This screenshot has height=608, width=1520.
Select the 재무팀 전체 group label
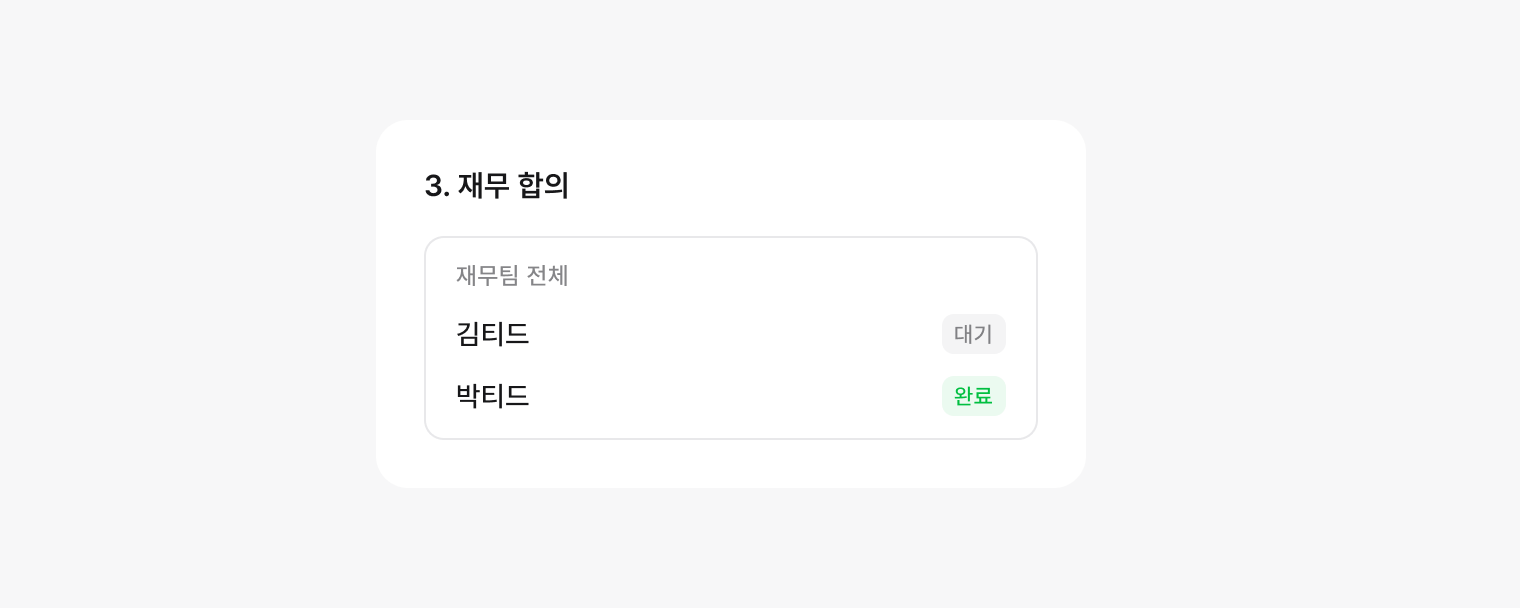point(512,275)
